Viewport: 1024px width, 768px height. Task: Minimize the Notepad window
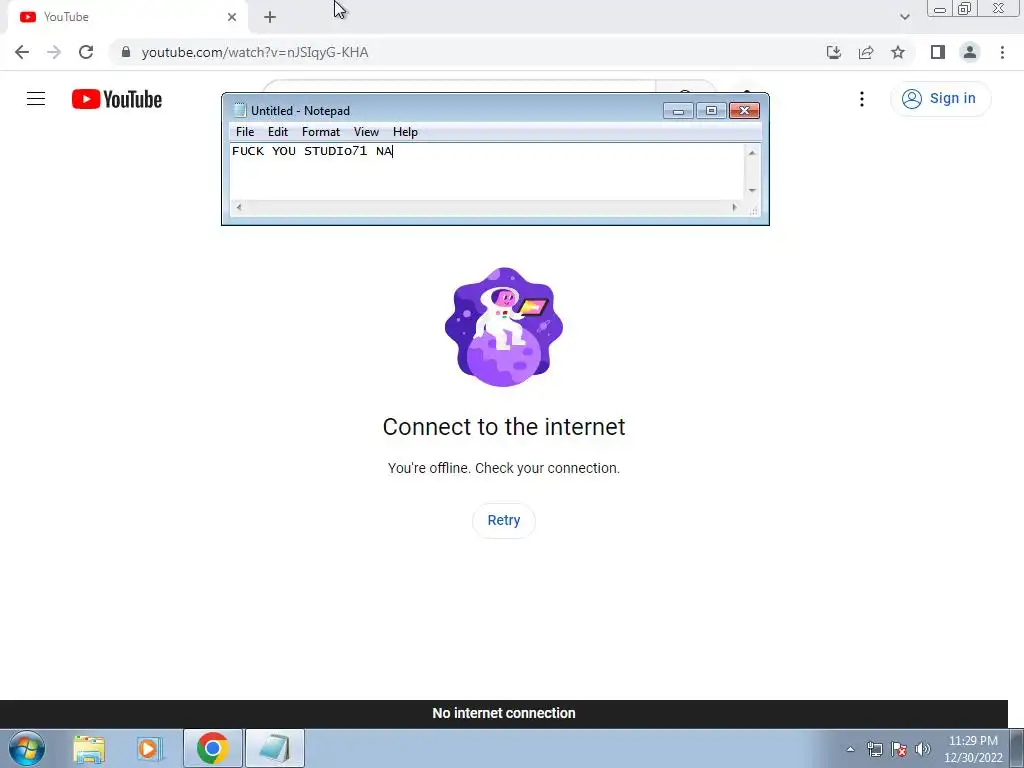pos(678,110)
